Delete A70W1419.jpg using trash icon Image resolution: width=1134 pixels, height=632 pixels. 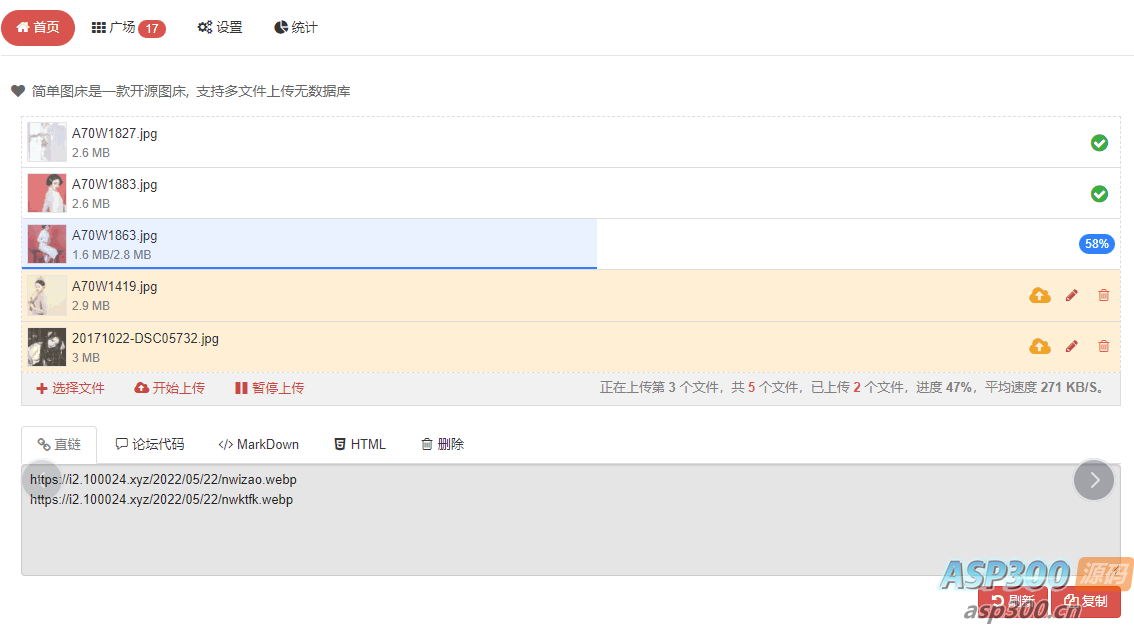click(x=1104, y=295)
